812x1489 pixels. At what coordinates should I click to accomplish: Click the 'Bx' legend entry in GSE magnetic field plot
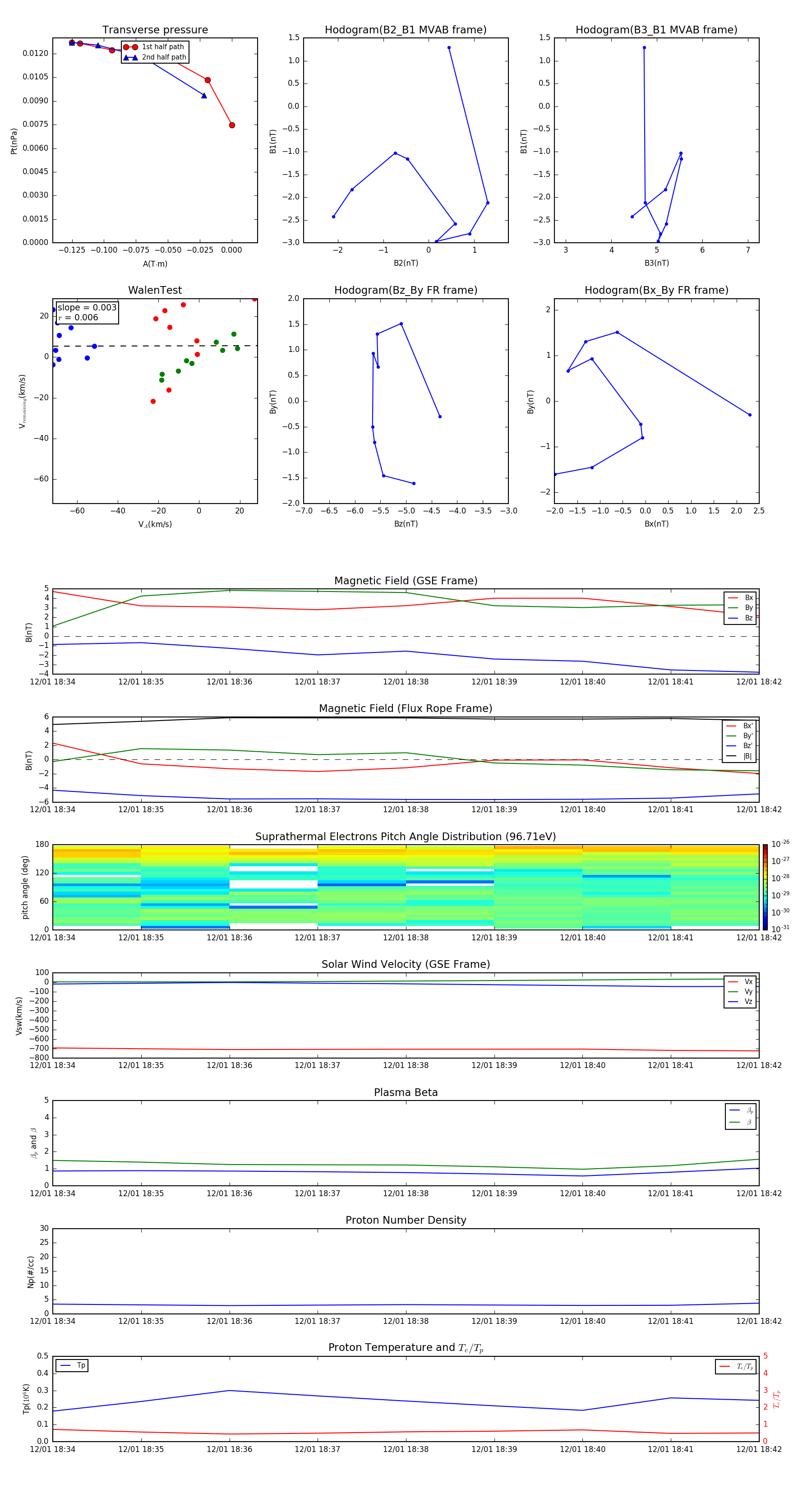[740, 598]
